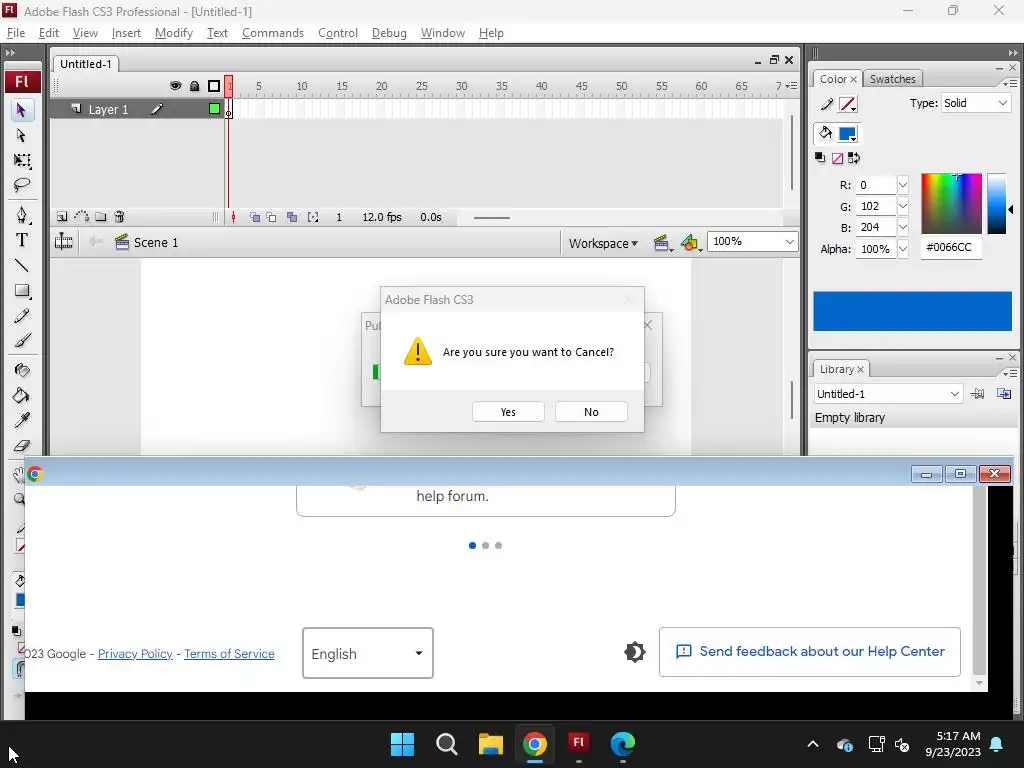Open the R value slider dropdown
Viewport: 1024px width, 768px height.
pos(903,185)
